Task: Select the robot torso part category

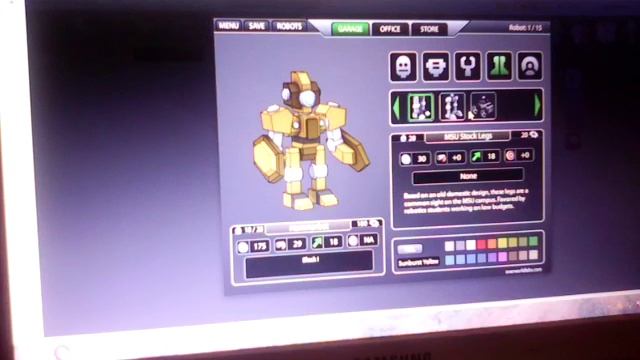Action: pyautogui.click(x=436, y=67)
